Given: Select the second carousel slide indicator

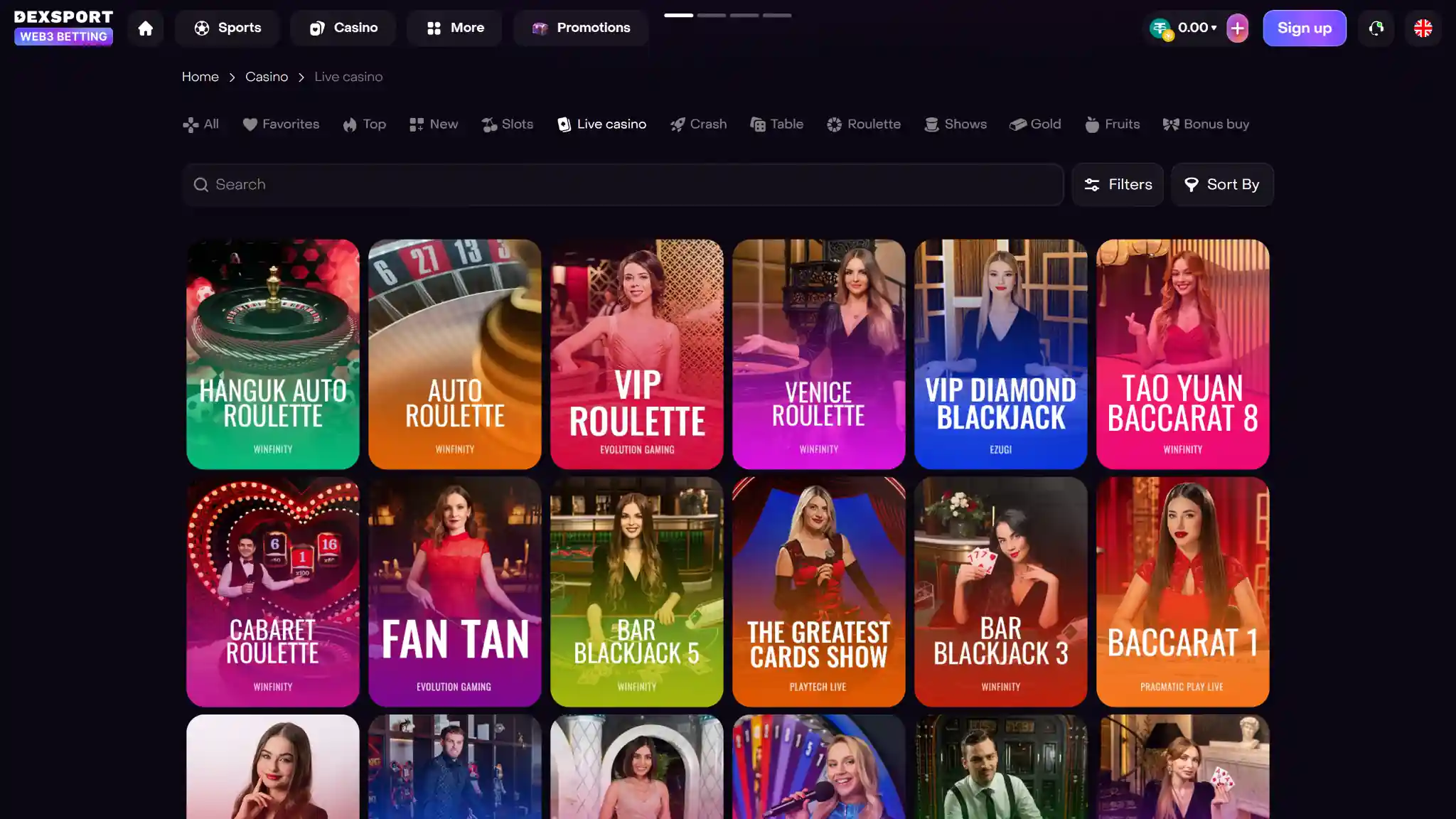Looking at the screenshot, I should pos(711,15).
